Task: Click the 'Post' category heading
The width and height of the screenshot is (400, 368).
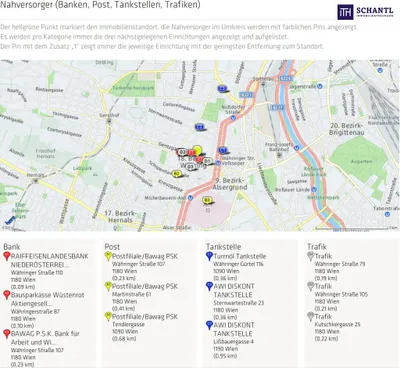Action: pos(112,247)
